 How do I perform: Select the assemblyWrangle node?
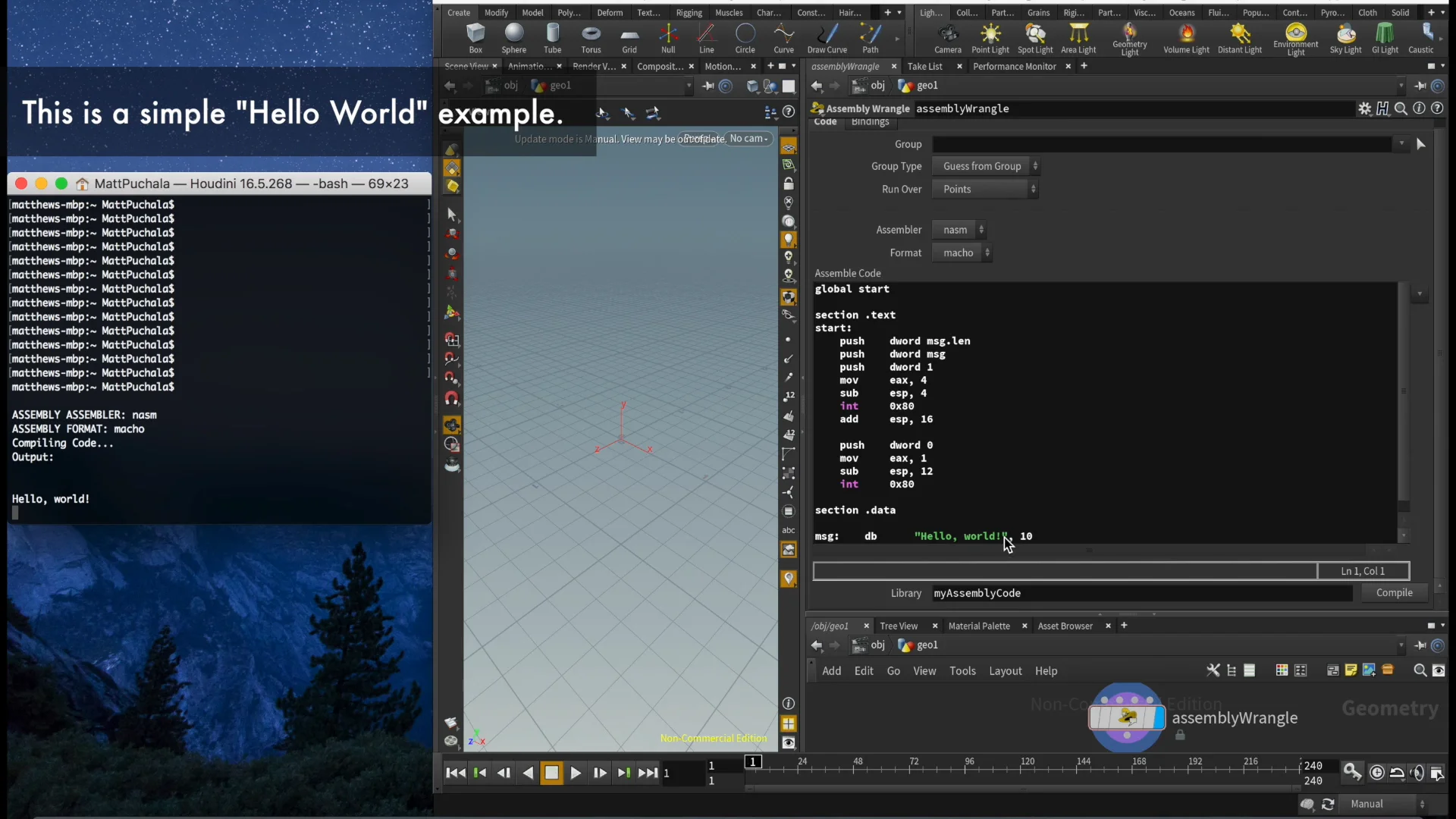(1127, 717)
